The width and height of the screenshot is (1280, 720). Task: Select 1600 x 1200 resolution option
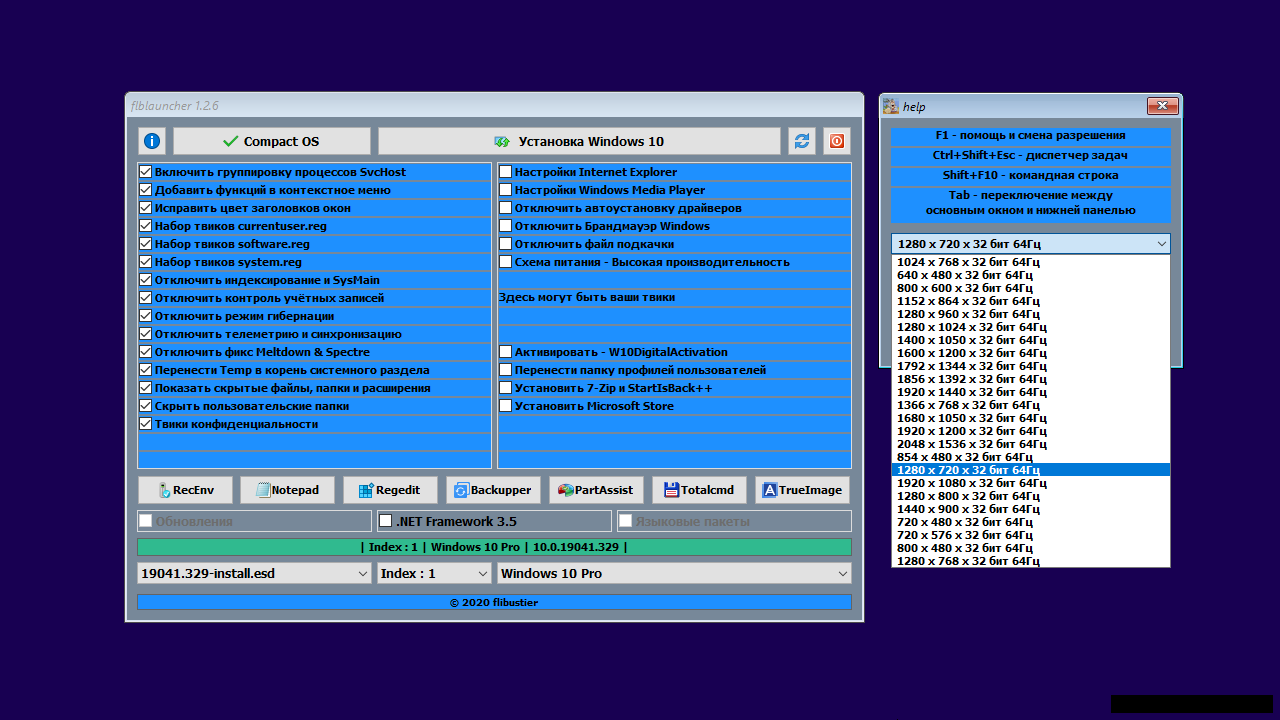1030,353
